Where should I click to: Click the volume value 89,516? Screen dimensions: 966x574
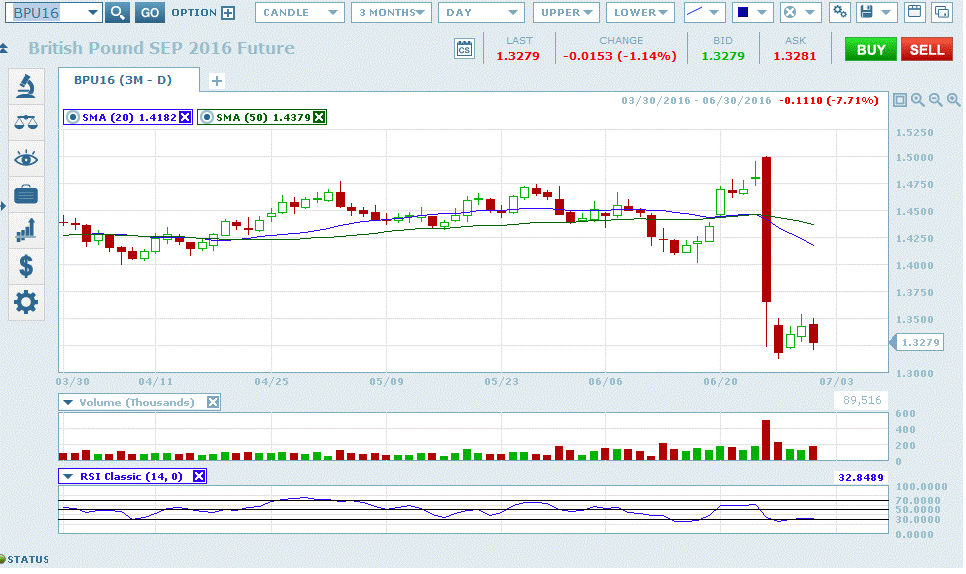tap(862, 400)
